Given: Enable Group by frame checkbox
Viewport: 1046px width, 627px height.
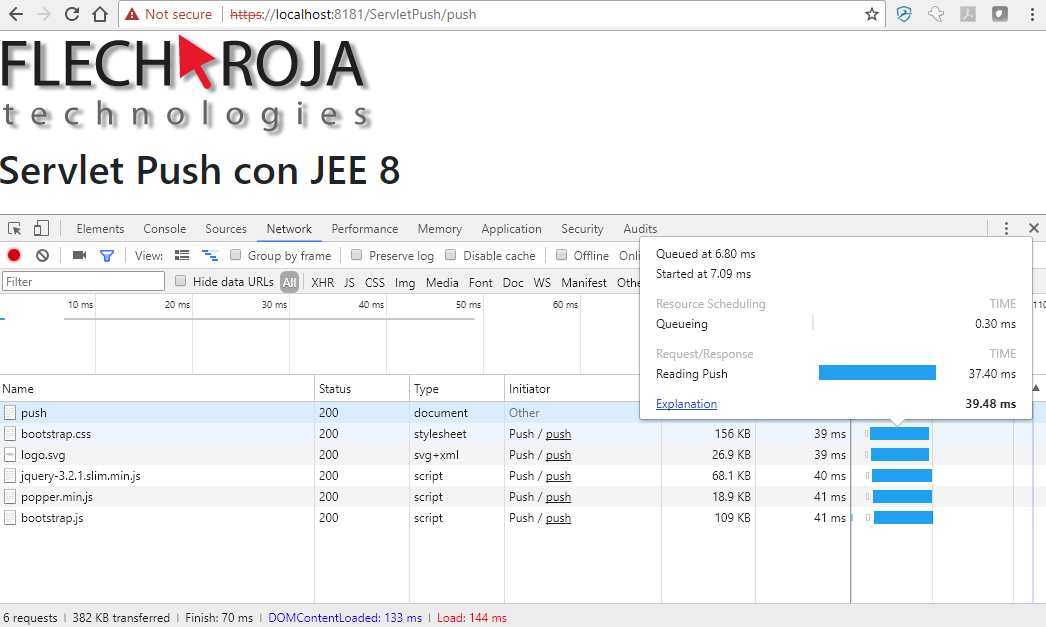Looking at the screenshot, I should click(235, 256).
